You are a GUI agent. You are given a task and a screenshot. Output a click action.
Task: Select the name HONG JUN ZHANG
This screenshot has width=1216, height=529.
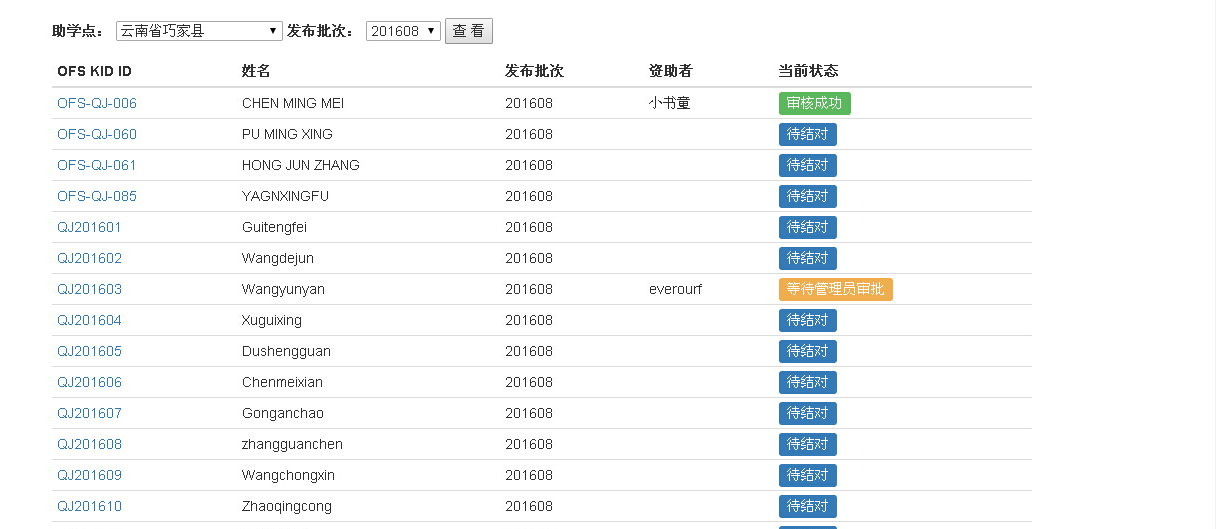click(301, 165)
